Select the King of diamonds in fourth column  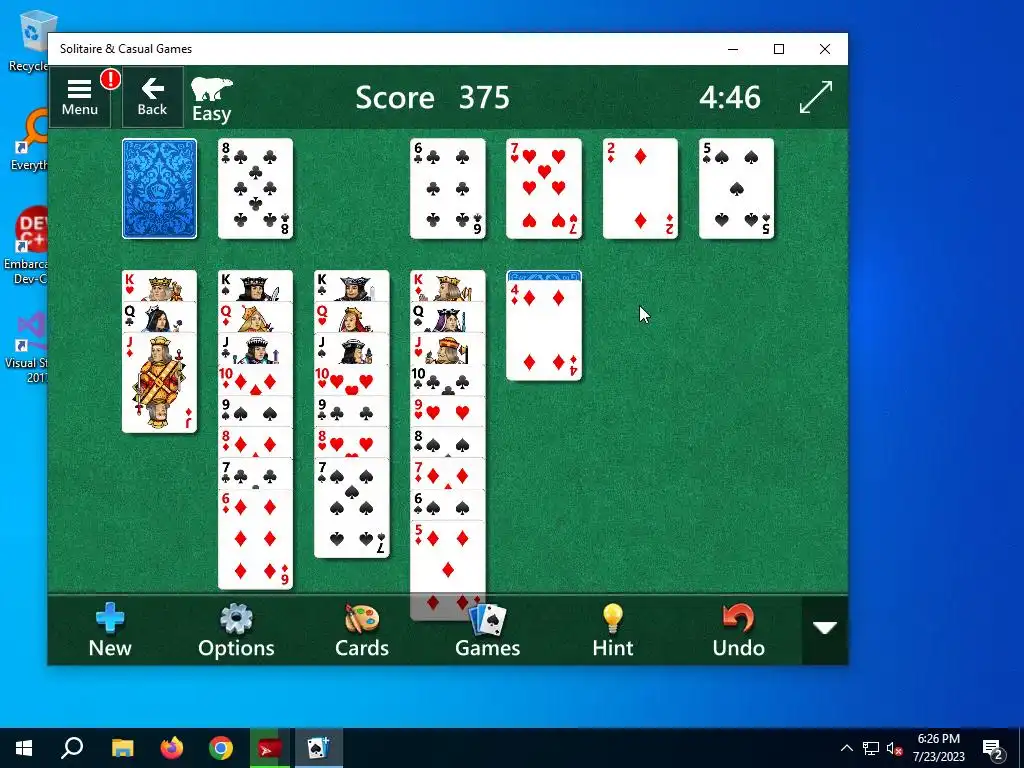point(448,286)
